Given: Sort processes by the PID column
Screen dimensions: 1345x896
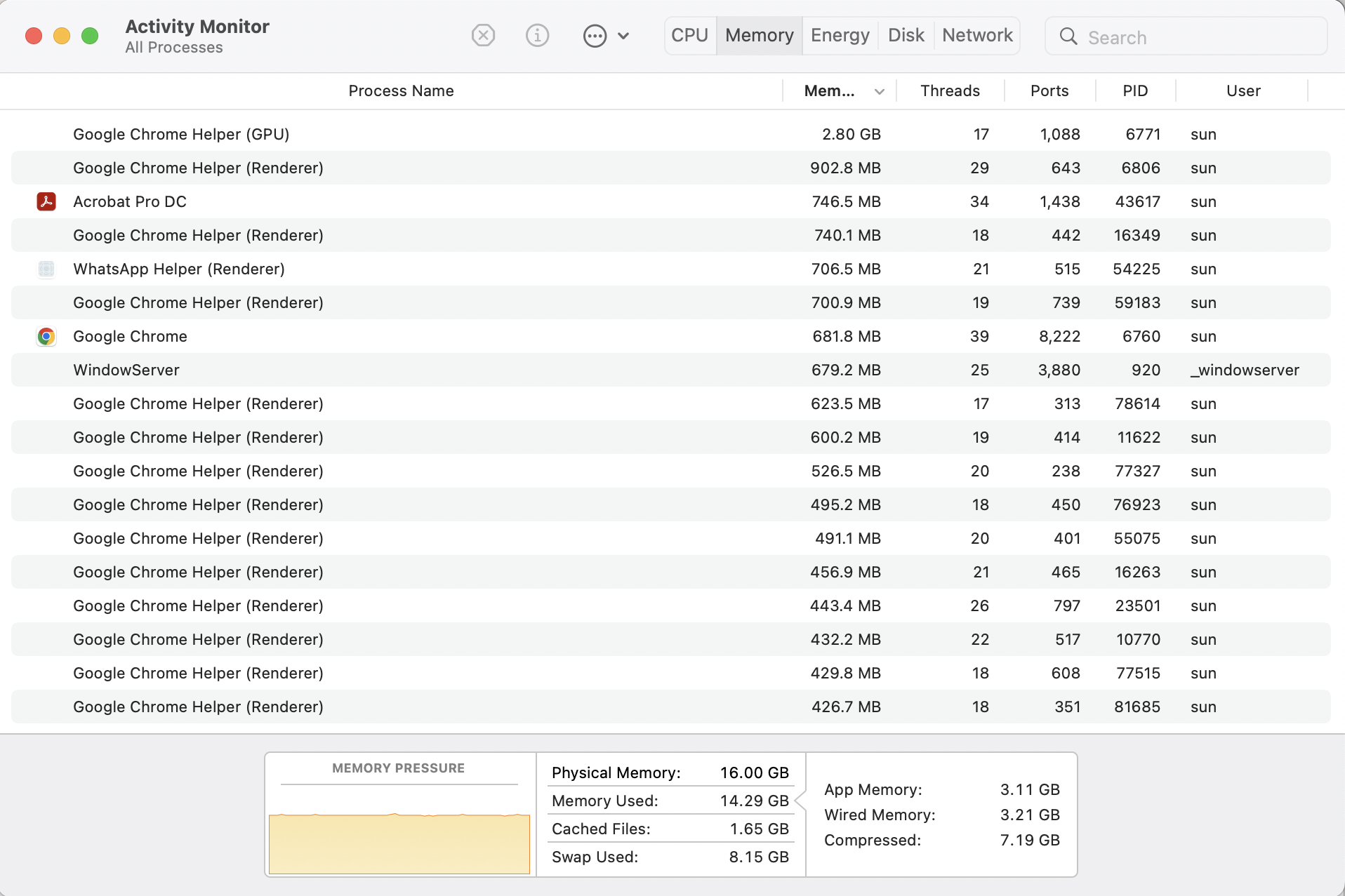Looking at the screenshot, I should pos(1135,91).
